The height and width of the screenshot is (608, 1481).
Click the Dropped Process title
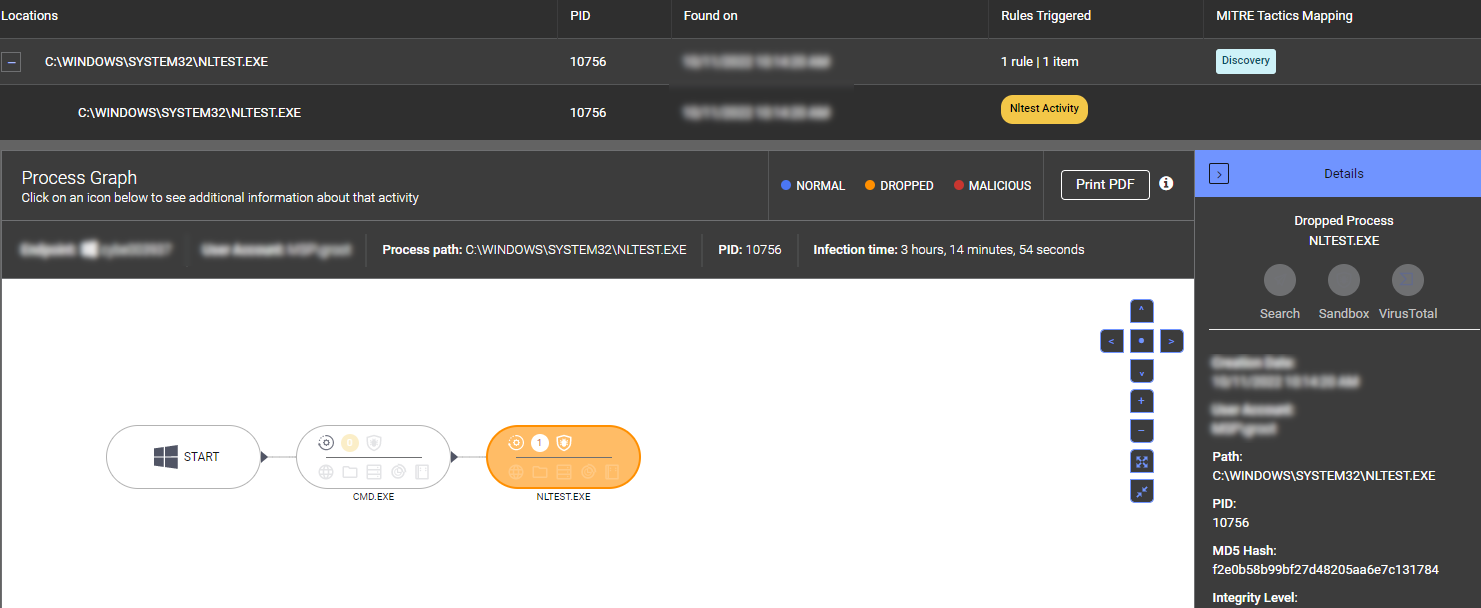(x=1344, y=221)
